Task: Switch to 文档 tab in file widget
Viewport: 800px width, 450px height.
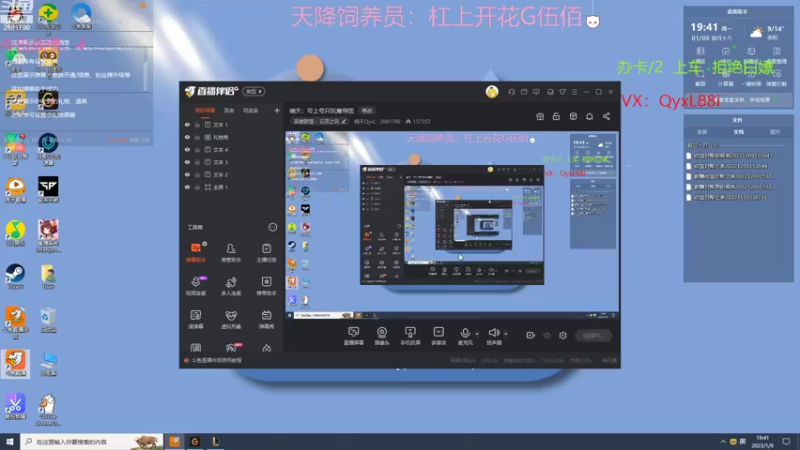Action: pyautogui.click(x=738, y=132)
